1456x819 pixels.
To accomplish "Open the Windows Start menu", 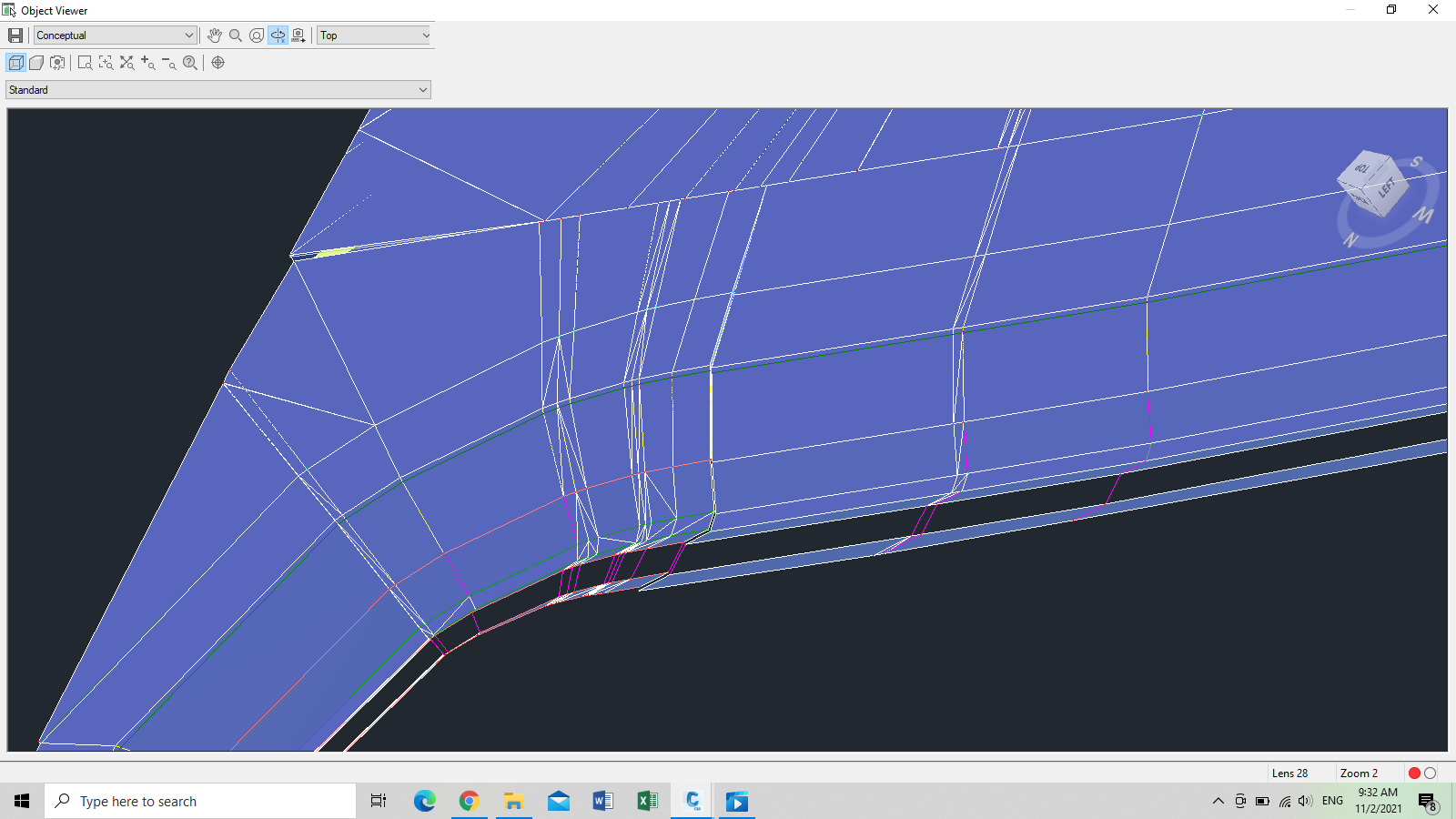I will point(22,801).
